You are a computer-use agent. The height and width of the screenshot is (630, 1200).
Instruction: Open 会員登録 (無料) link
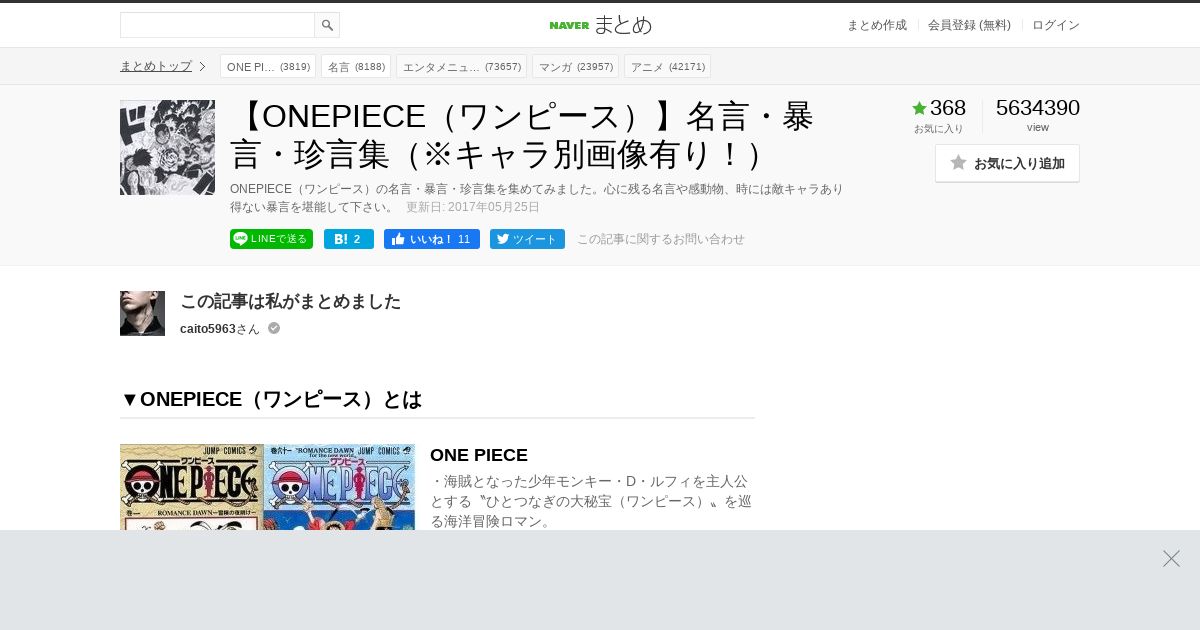point(969,25)
